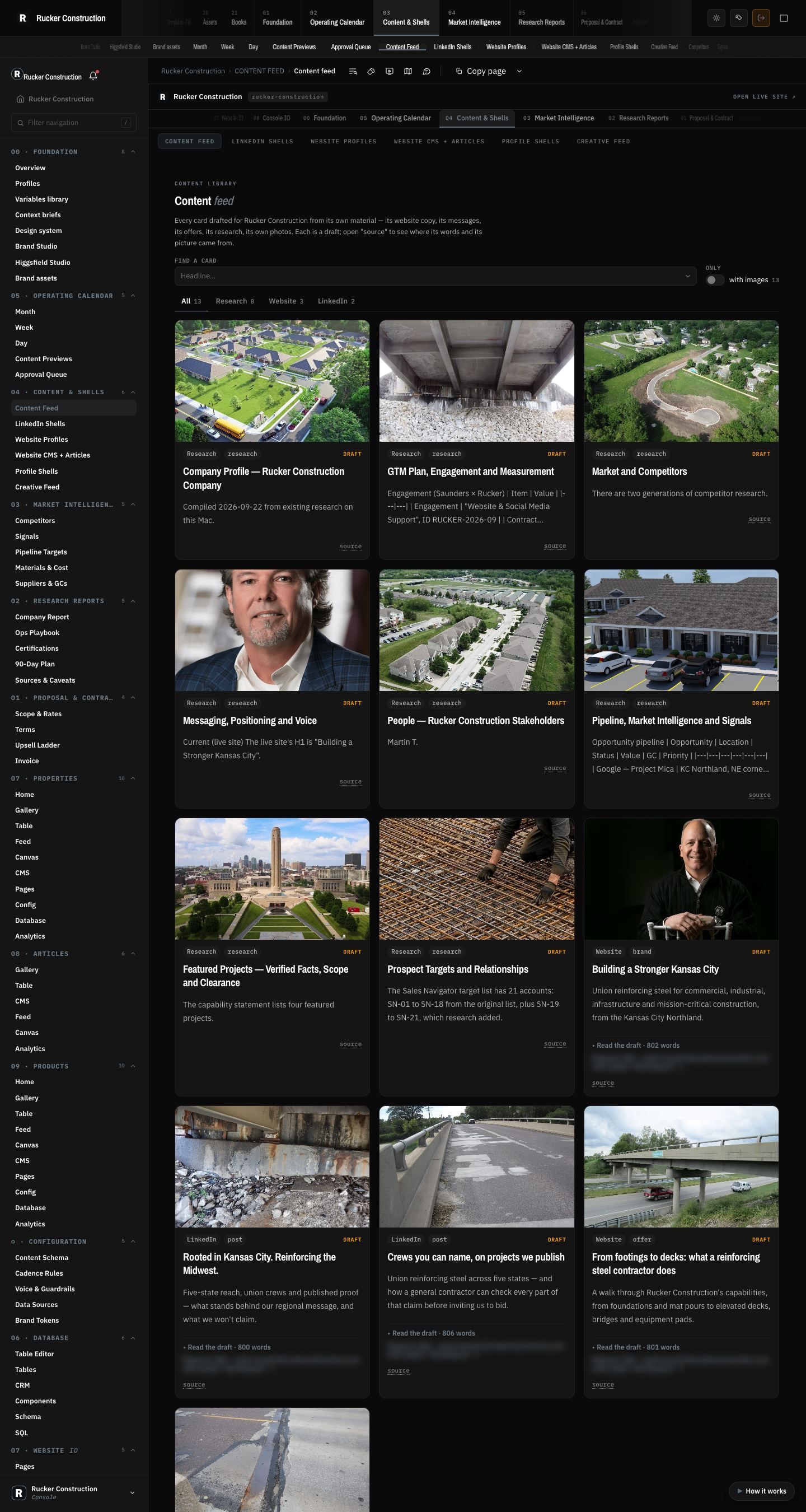
Task: Open source link on Company Profile card
Action: pos(351,547)
